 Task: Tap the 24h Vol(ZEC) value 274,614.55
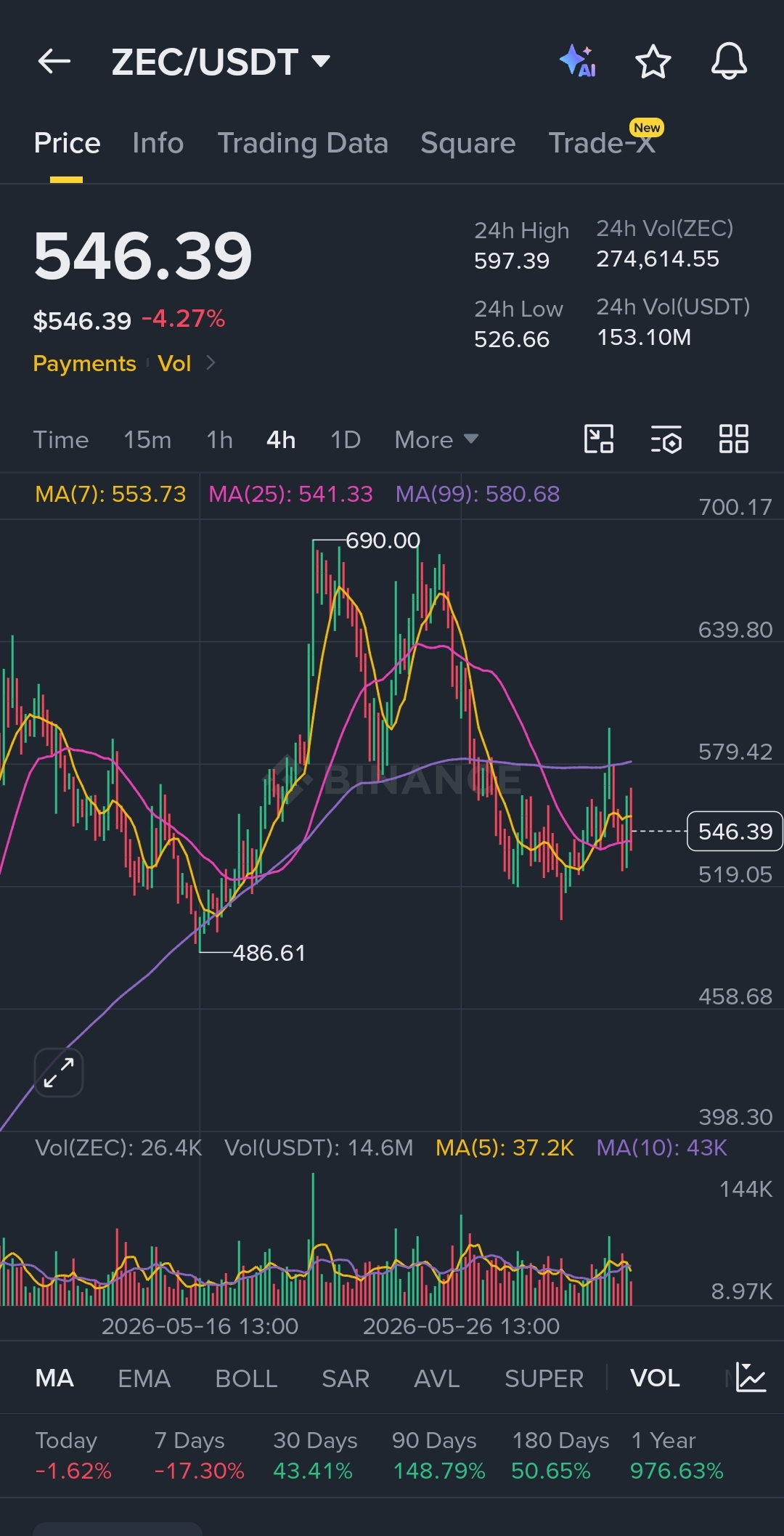click(x=658, y=259)
